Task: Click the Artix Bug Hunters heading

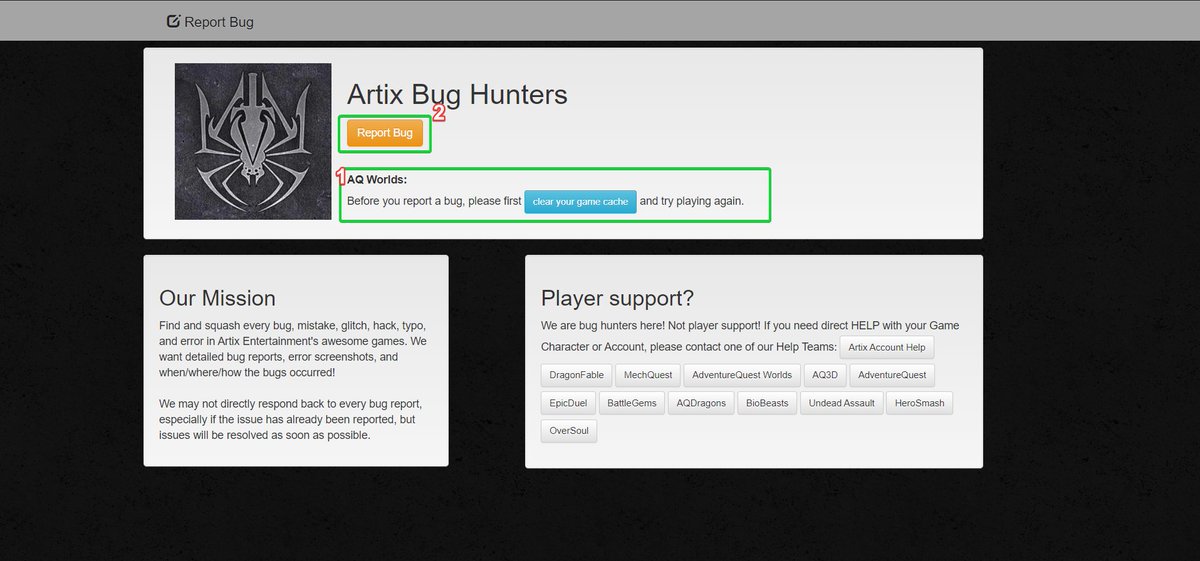Action: [x=457, y=95]
